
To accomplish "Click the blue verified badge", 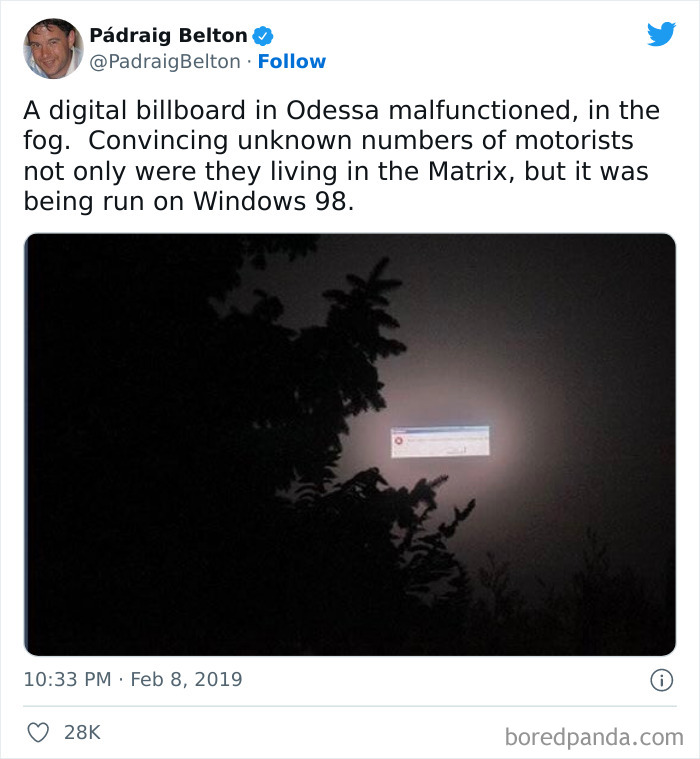I will (262, 36).
